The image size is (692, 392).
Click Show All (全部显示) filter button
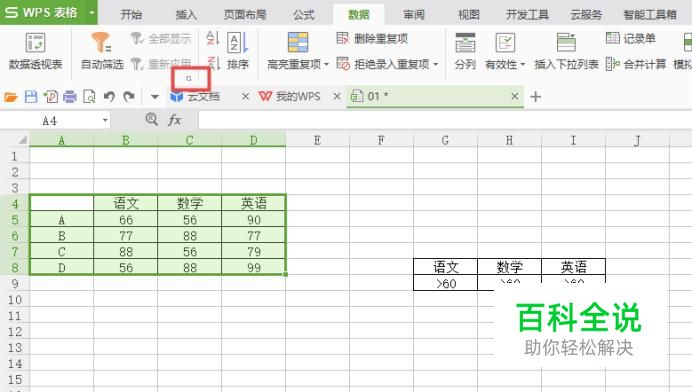click(x=161, y=39)
